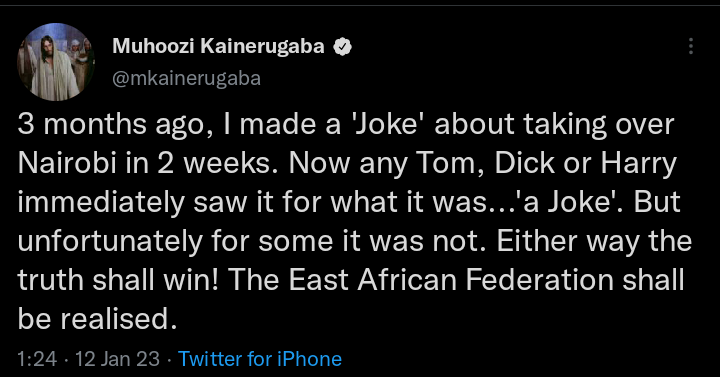720x377 pixels.
Task: Click the first quoted 'Joke' word
Action: pyautogui.click(x=387, y=124)
